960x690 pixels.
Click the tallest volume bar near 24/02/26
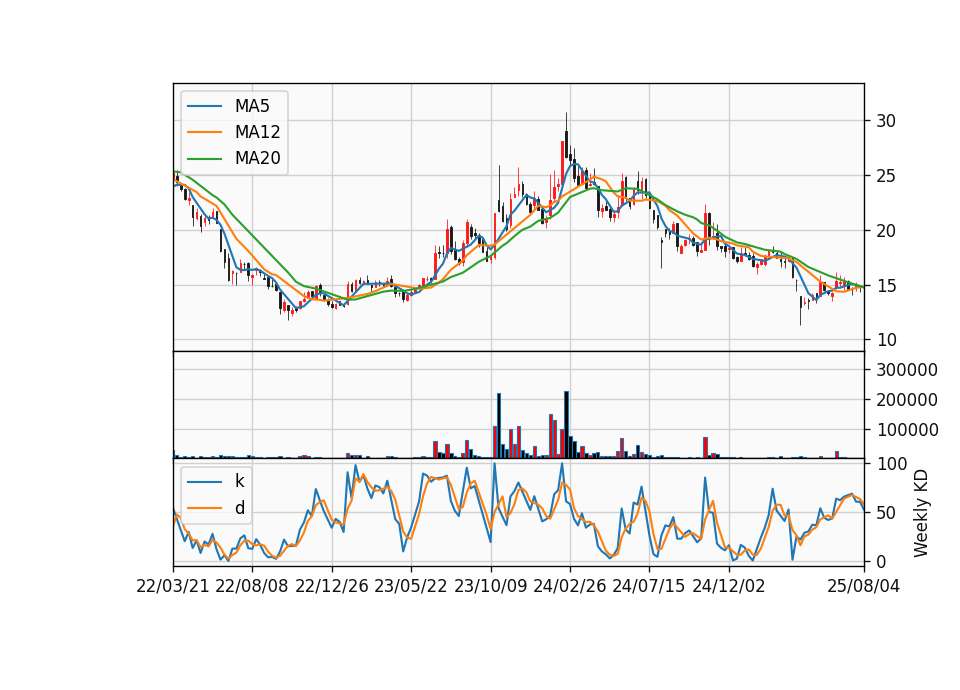[x=566, y=425]
